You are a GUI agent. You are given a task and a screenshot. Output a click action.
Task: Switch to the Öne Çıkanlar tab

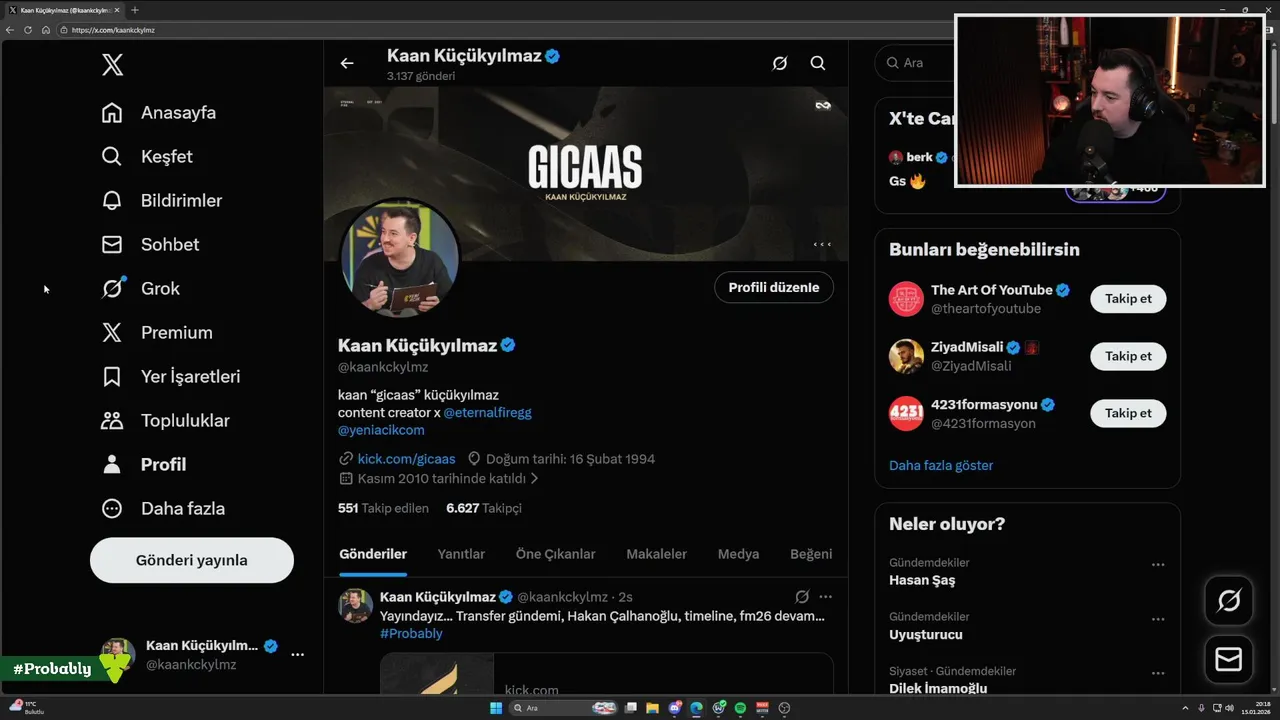pyautogui.click(x=555, y=554)
